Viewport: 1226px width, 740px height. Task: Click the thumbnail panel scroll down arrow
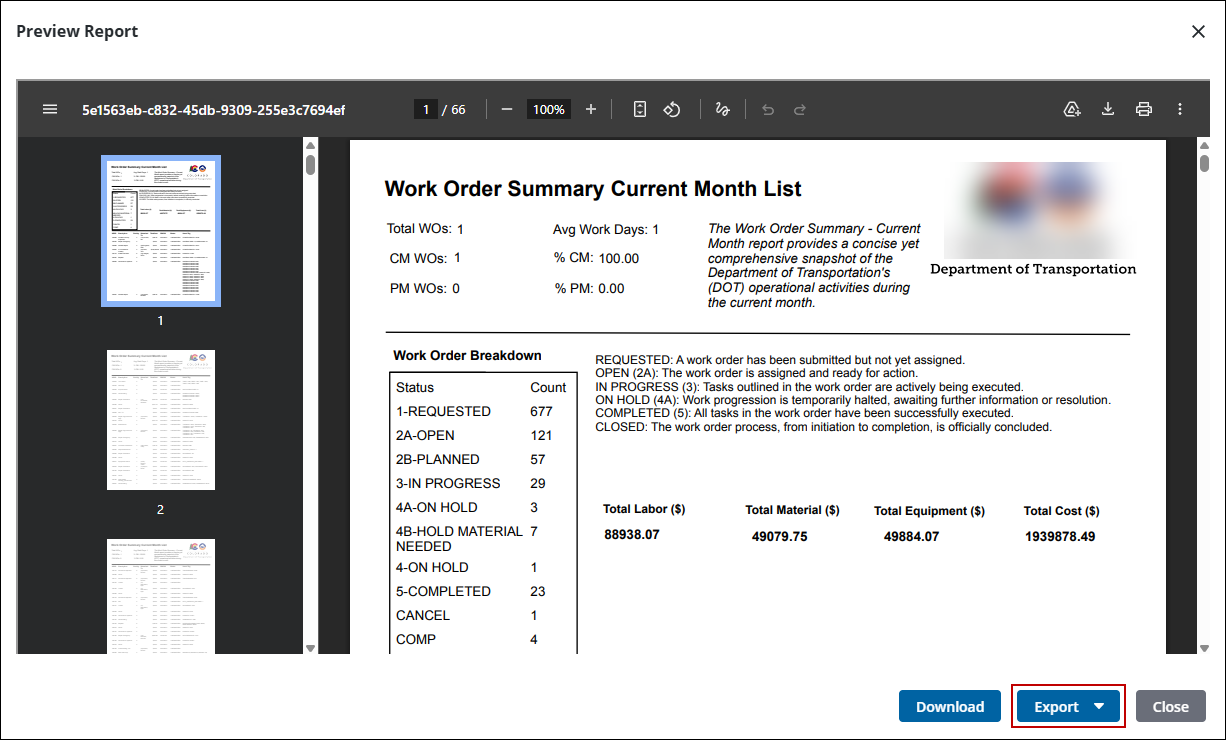point(310,648)
